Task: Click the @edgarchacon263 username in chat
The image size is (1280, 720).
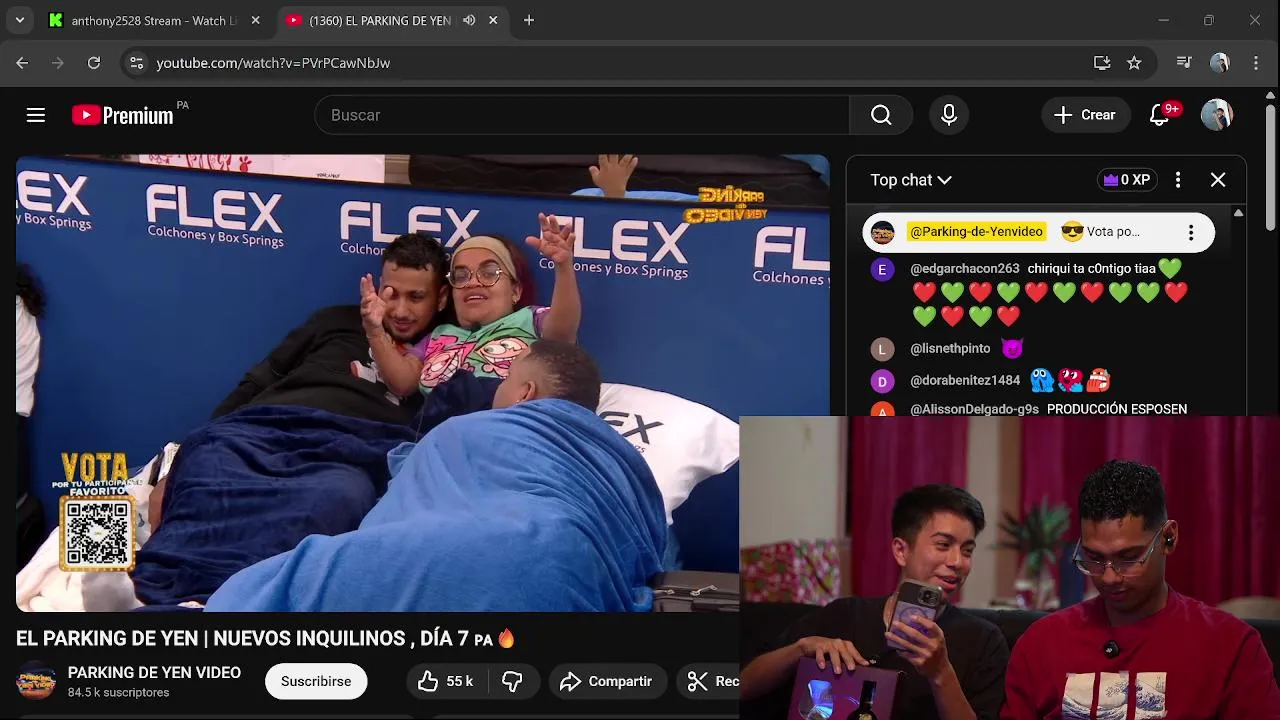Action: (965, 268)
